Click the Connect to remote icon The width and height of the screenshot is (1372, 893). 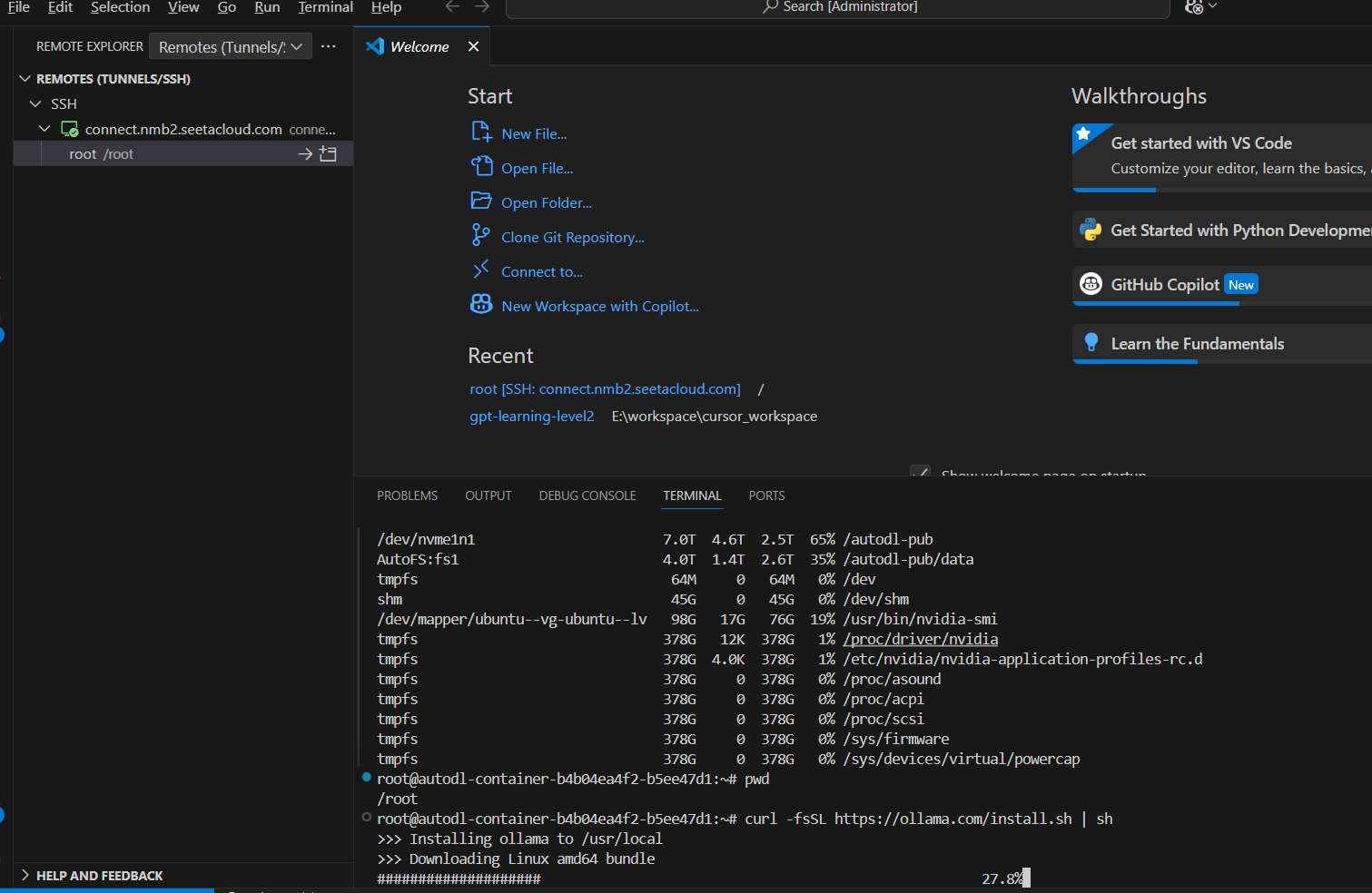[x=481, y=270]
